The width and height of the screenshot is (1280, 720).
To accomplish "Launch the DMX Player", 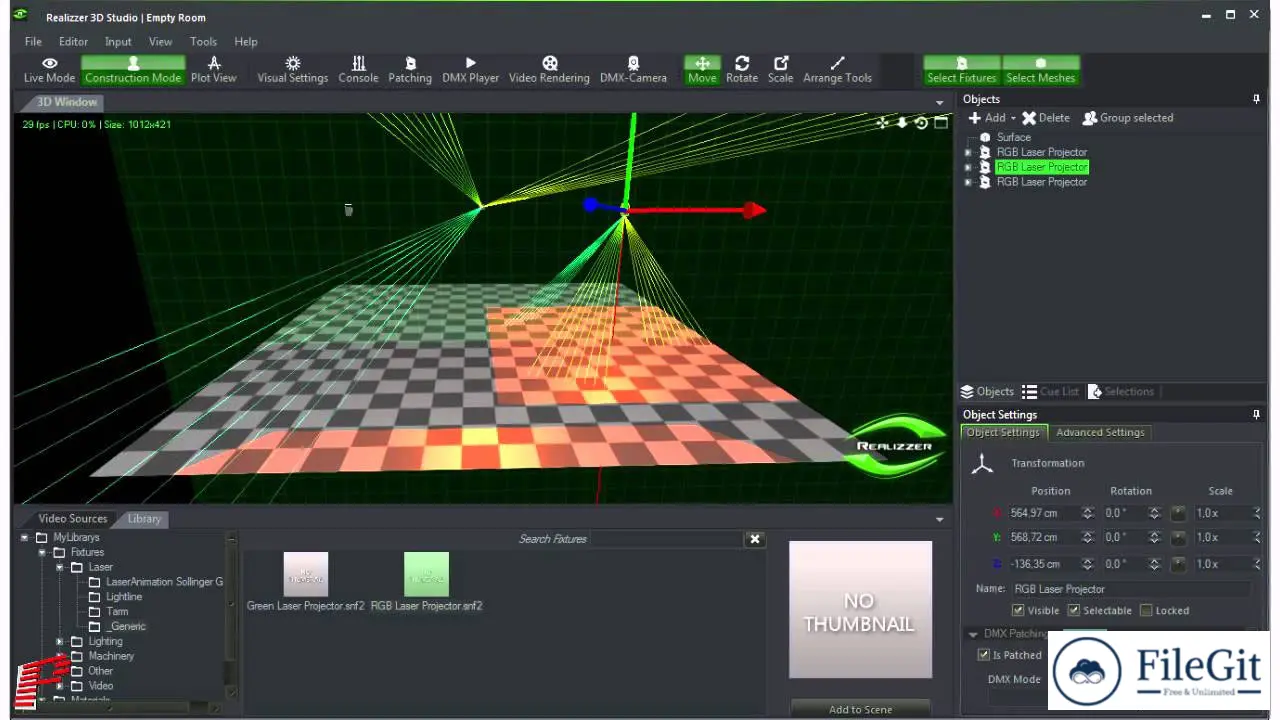I will click(470, 70).
